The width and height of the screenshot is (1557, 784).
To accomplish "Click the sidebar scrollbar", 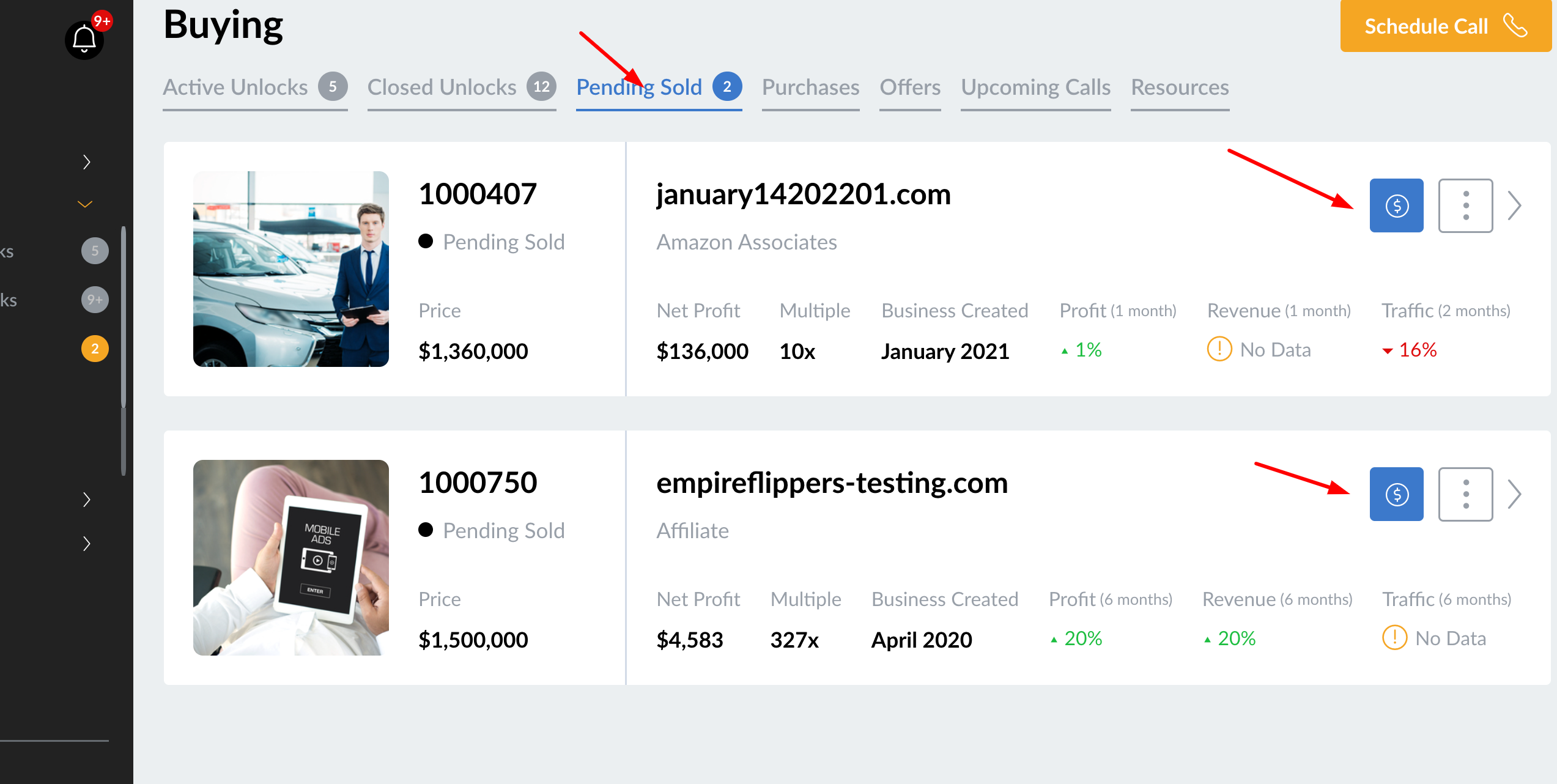I will tap(124, 350).
